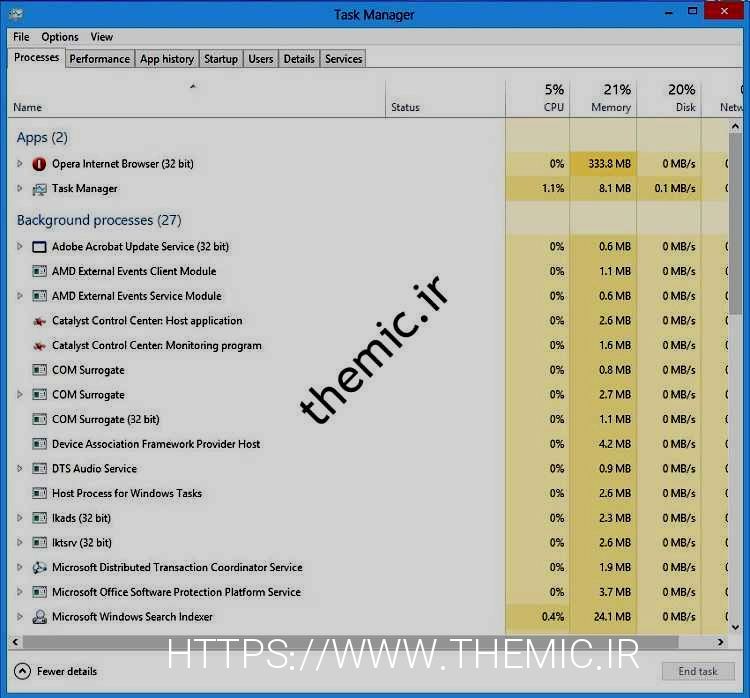This screenshot has height=698, width=750.
Task: Select the 1.1% CPU cell
Action: pyautogui.click(x=538, y=188)
